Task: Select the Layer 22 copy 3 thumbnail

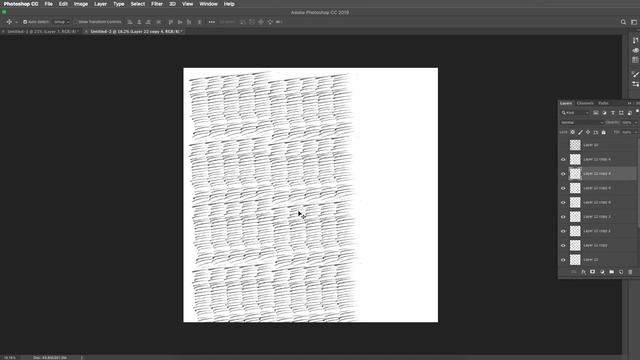Action: pos(575,217)
